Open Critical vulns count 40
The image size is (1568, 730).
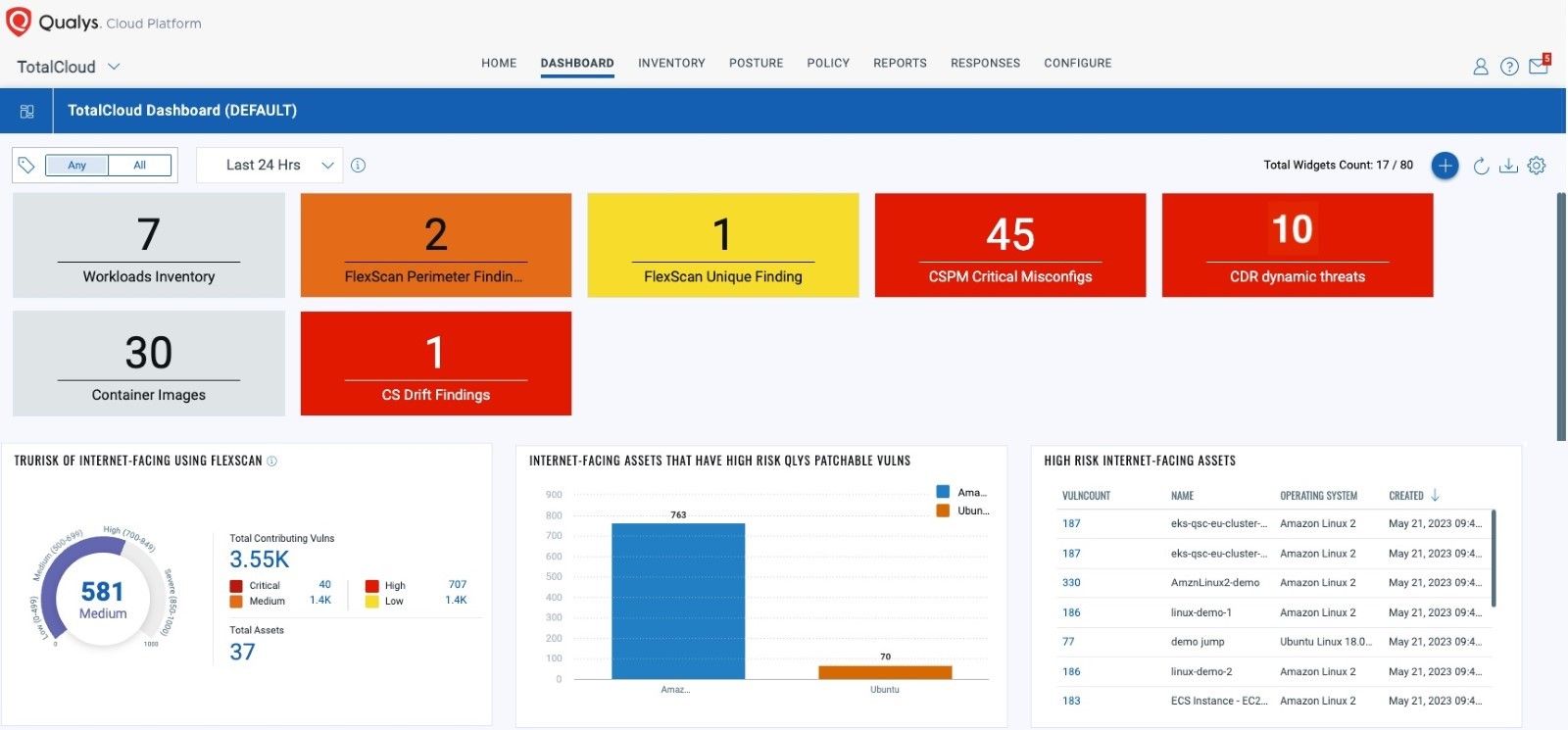[x=324, y=585]
